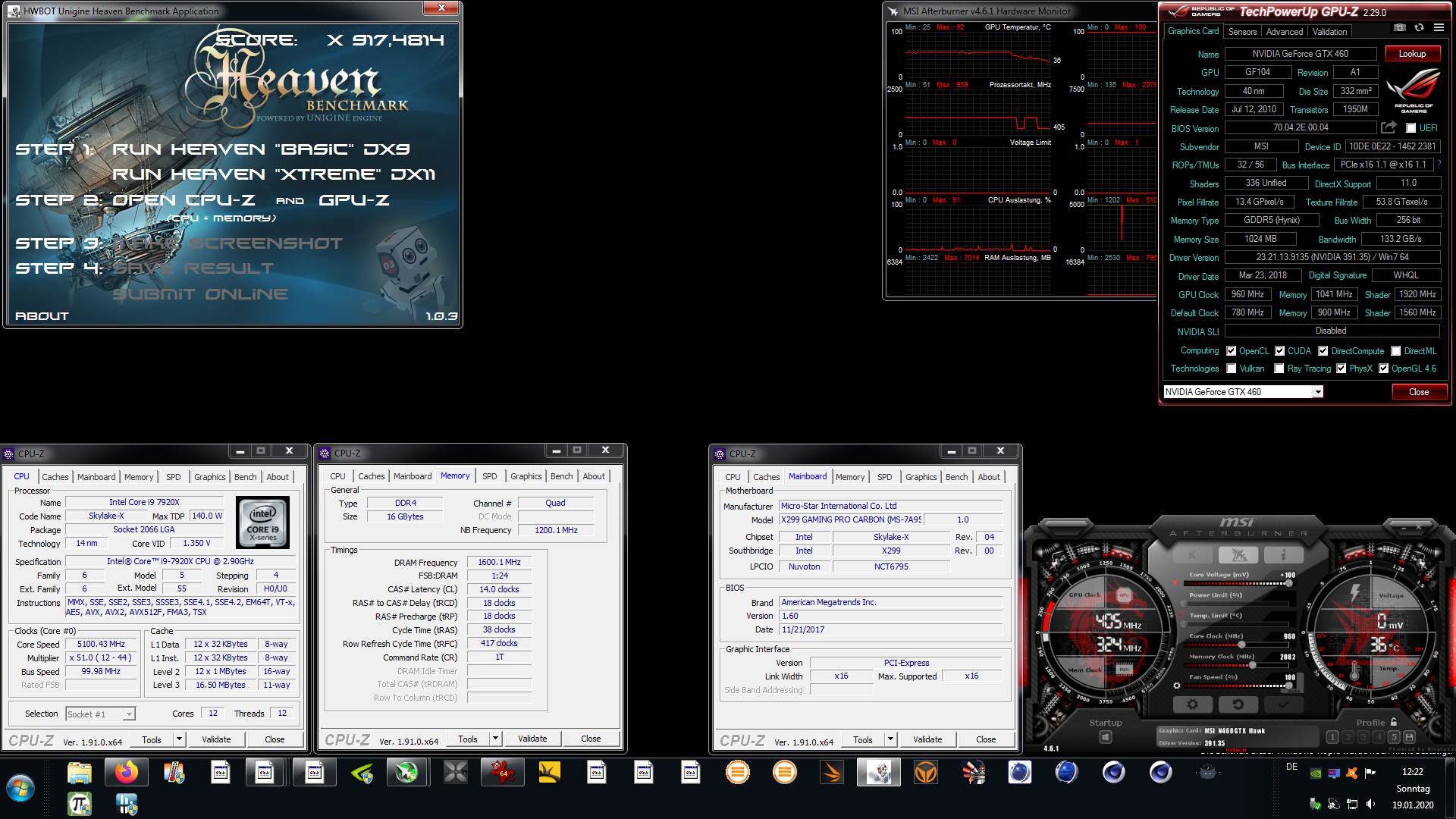The height and width of the screenshot is (819, 1456).
Task: Switch to Advanced tab in GPU-Z
Action: click(1285, 32)
